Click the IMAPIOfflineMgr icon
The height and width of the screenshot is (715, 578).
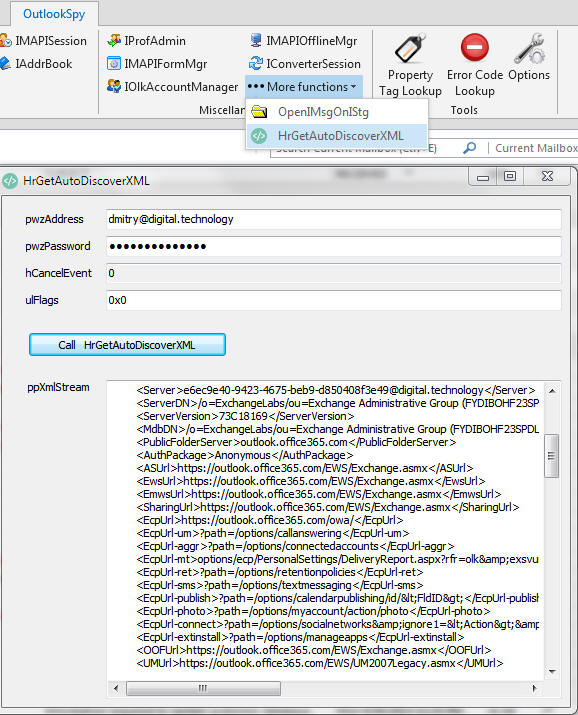click(256, 40)
